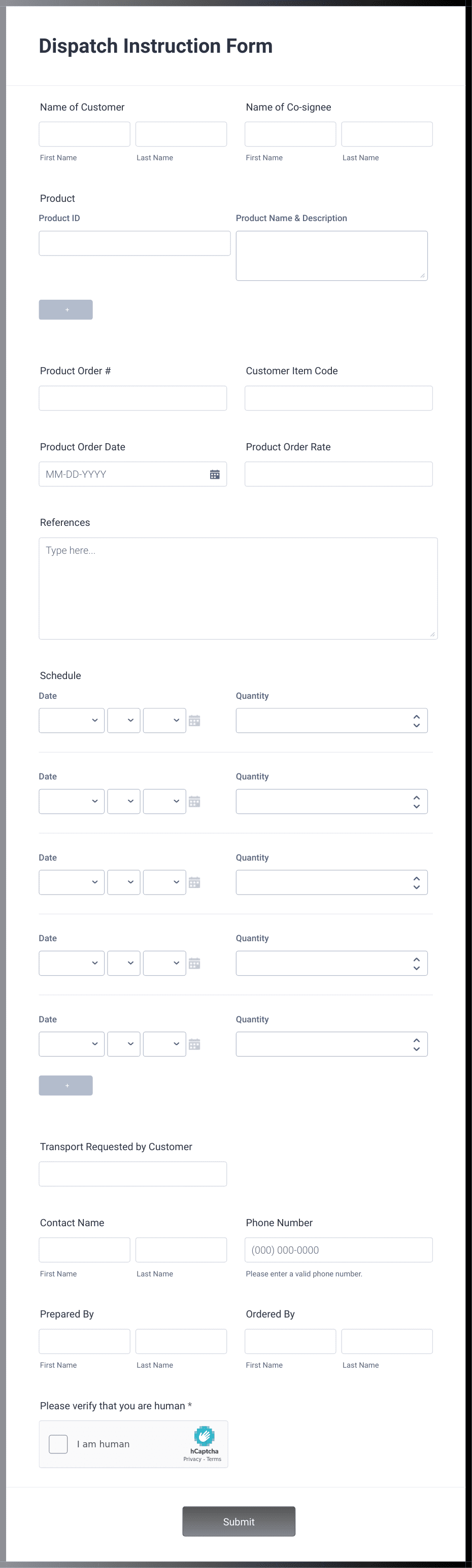Submit the dispatch instruction form

click(239, 1522)
